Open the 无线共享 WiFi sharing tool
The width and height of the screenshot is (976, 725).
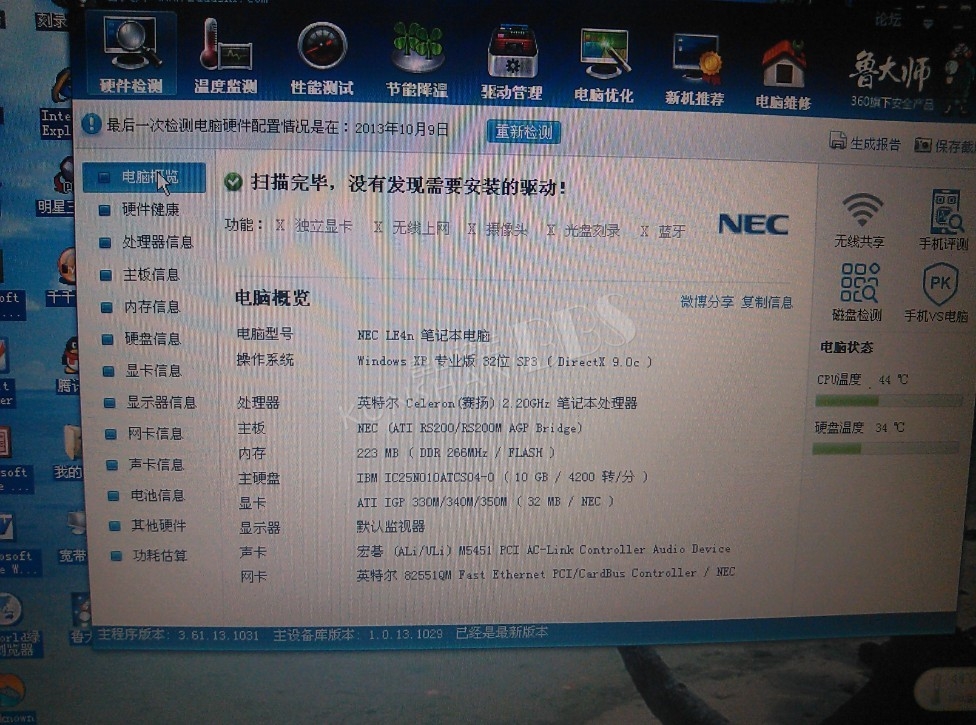click(x=860, y=219)
